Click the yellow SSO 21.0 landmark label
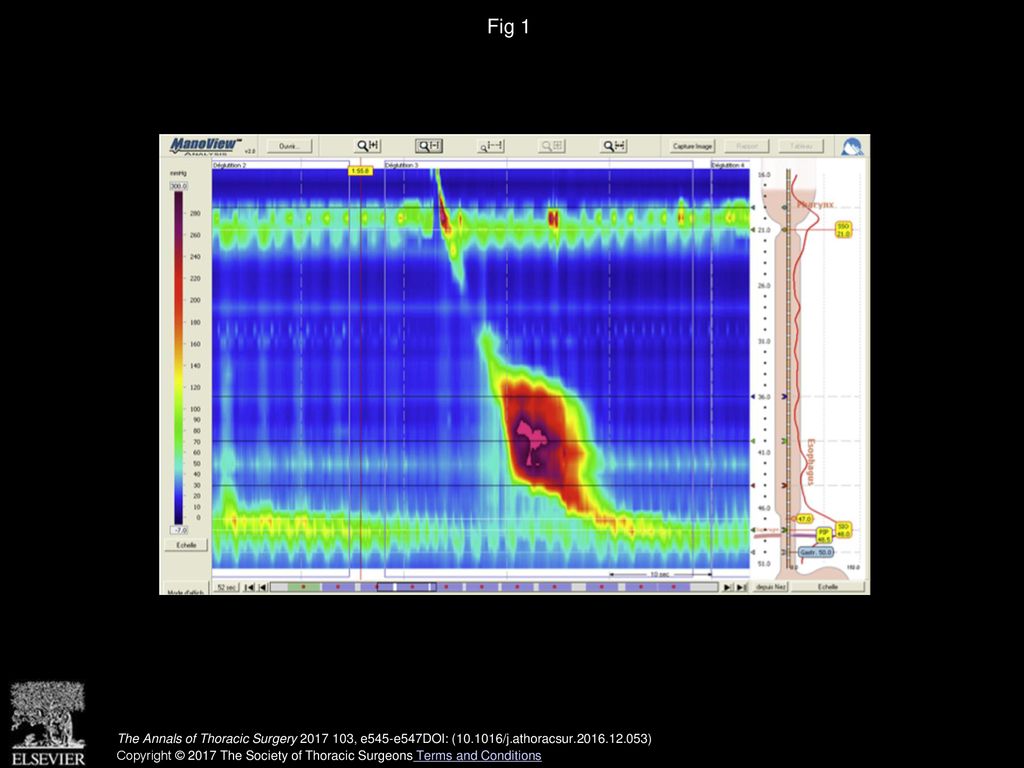The height and width of the screenshot is (768, 1024). pos(843,230)
